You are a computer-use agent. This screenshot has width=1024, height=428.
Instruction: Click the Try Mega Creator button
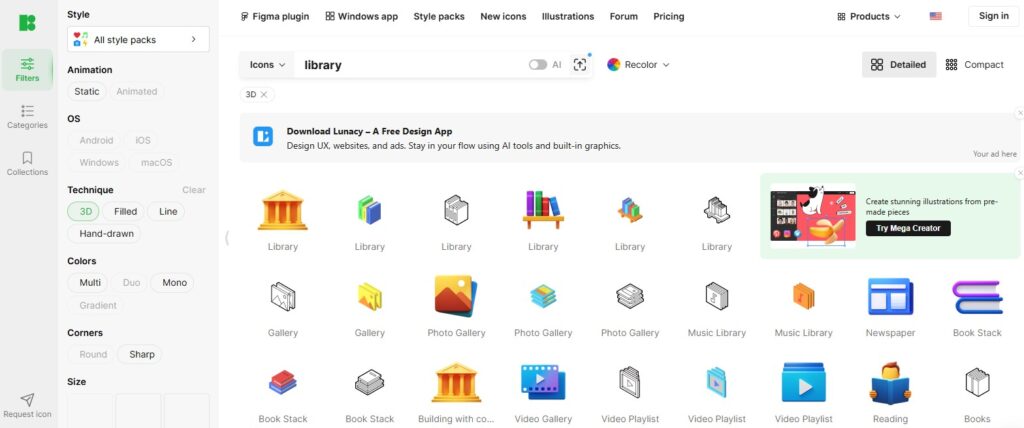pyautogui.click(x=908, y=228)
